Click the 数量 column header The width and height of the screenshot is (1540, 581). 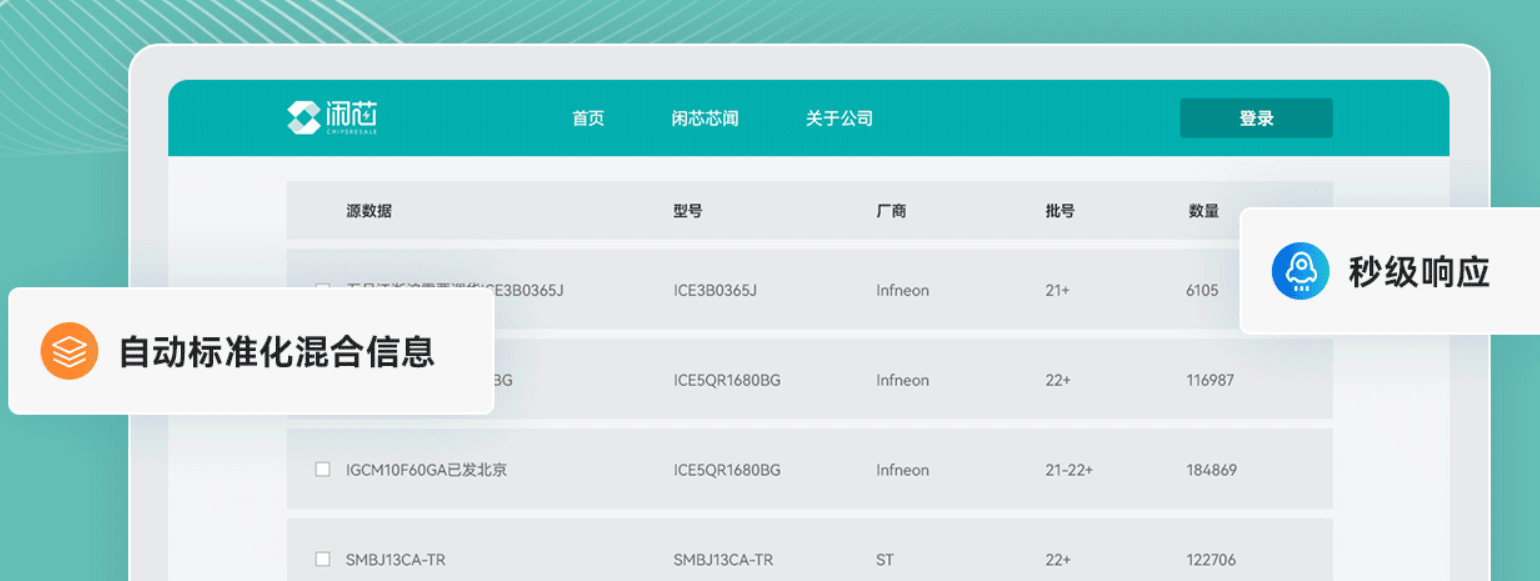pyautogui.click(x=1203, y=211)
